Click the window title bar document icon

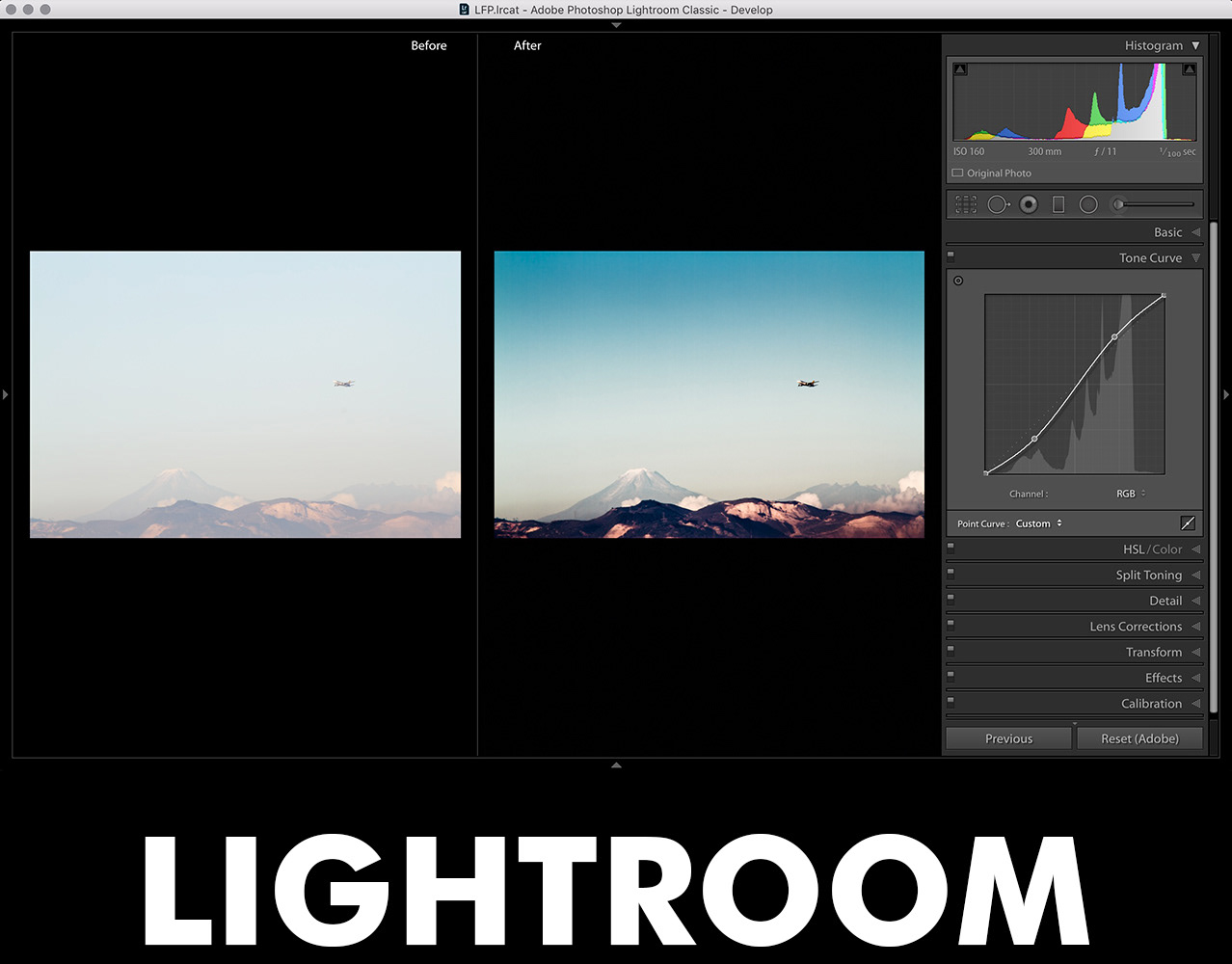[465, 10]
